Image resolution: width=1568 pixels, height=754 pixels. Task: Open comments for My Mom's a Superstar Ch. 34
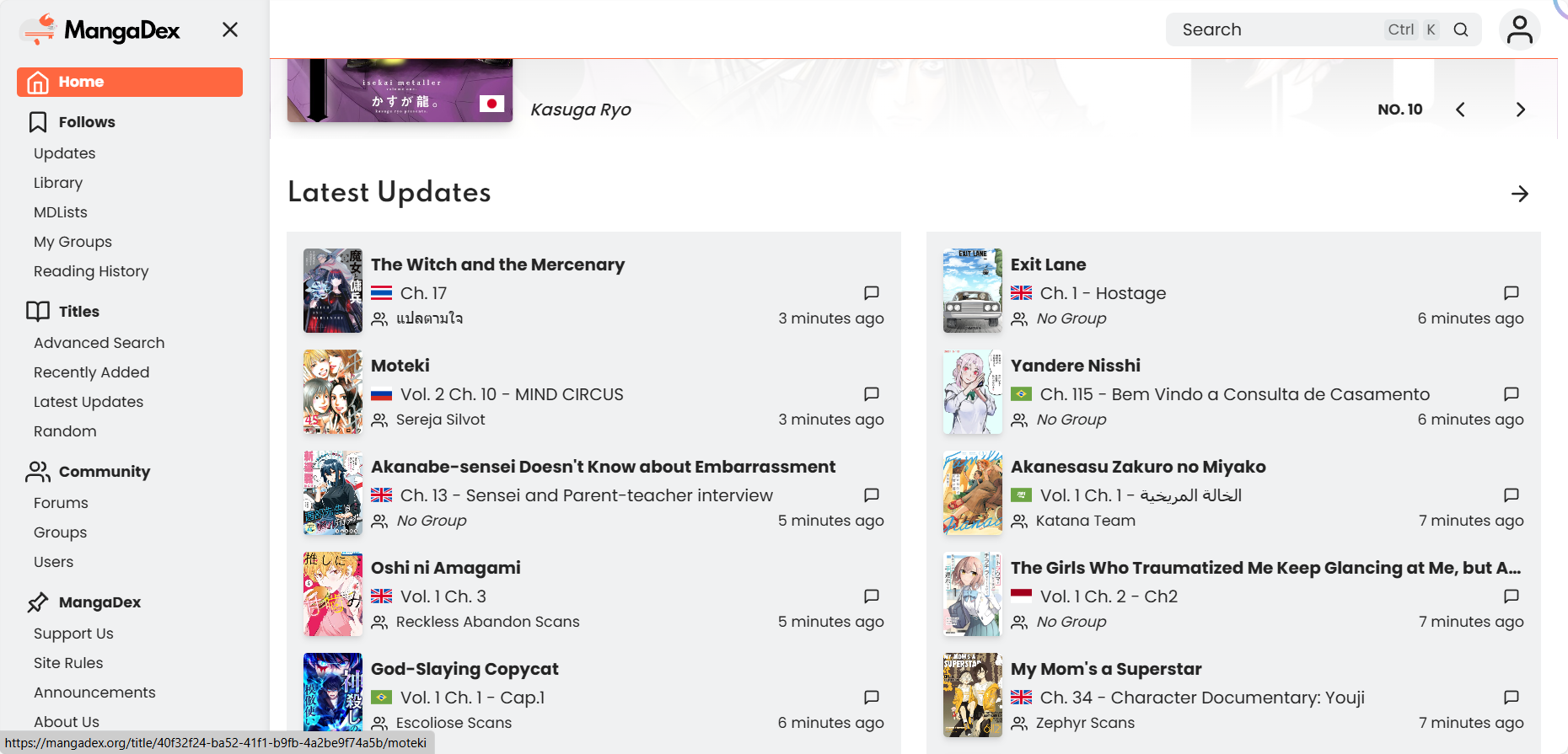pos(1512,697)
